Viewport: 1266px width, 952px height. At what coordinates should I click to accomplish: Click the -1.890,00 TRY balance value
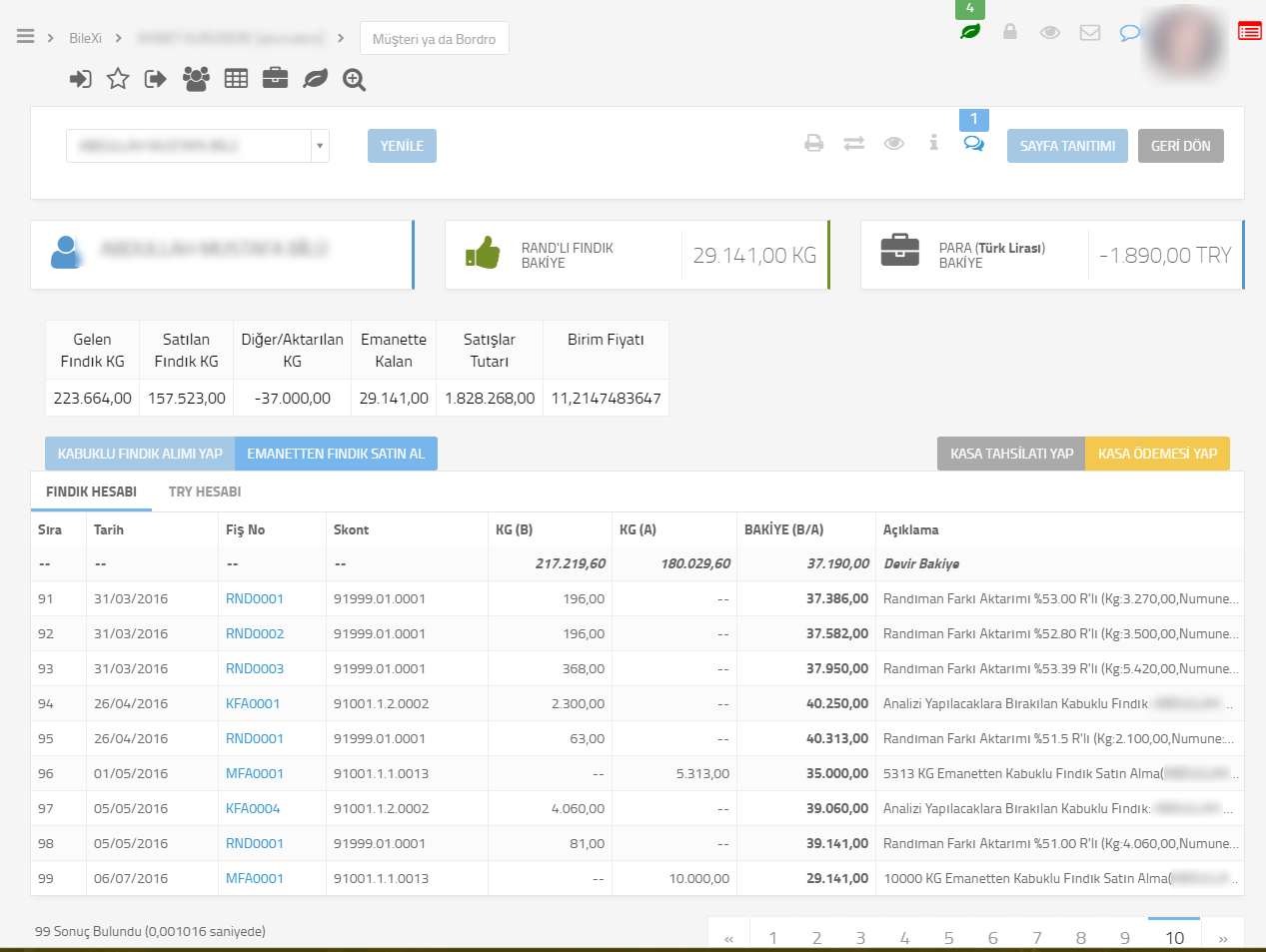click(x=1165, y=256)
